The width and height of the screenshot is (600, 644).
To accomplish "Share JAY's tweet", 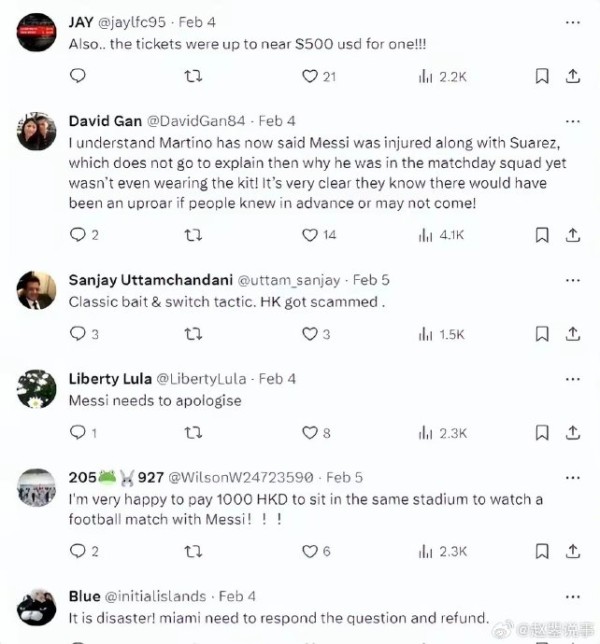I will click(573, 76).
